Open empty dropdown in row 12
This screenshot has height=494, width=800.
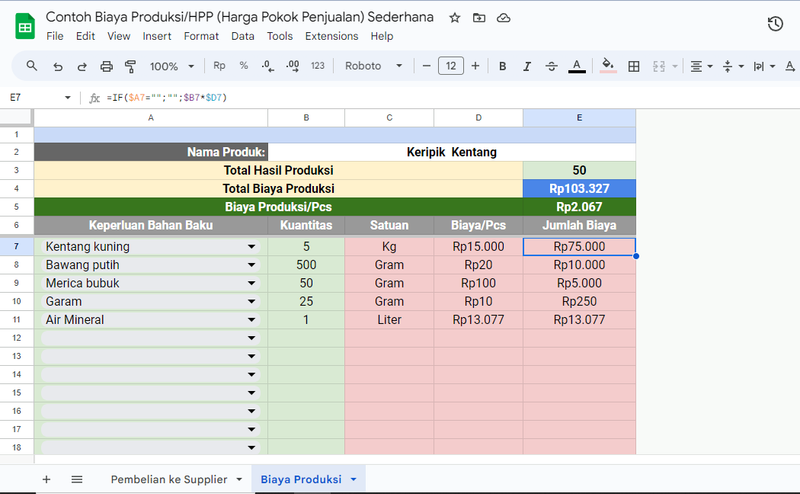252,338
